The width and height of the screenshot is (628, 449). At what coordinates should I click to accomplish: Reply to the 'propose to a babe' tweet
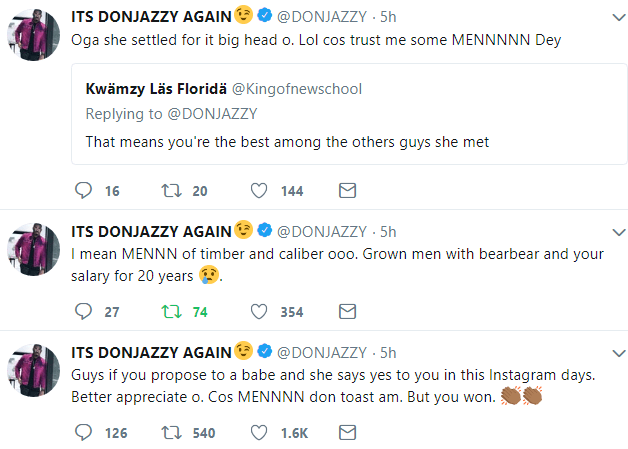click(x=84, y=432)
